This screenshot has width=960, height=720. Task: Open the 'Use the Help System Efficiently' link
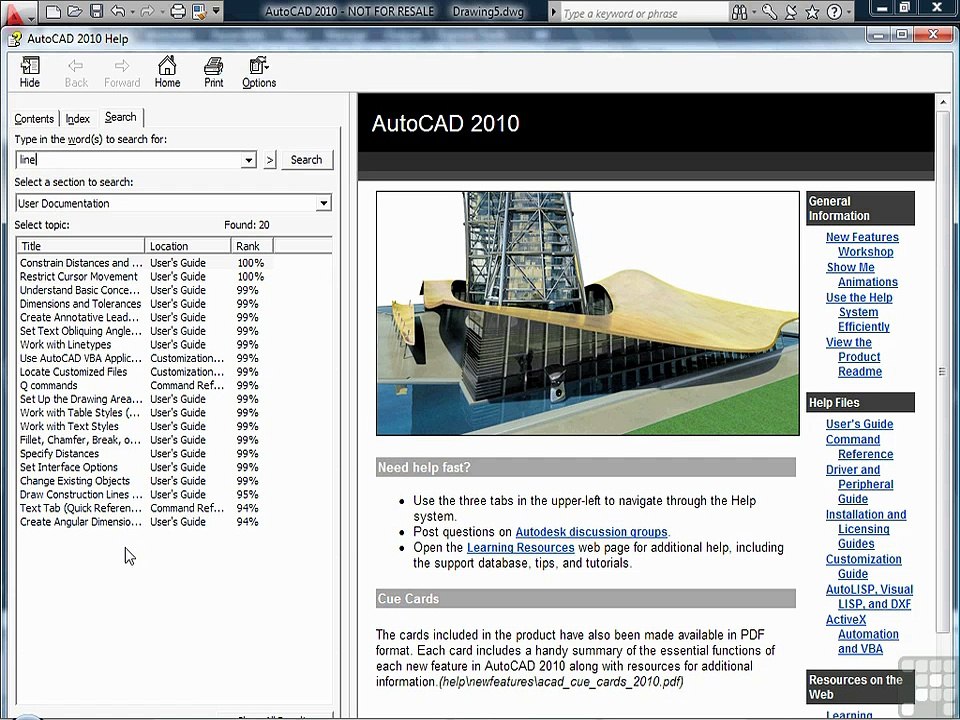pos(859,312)
